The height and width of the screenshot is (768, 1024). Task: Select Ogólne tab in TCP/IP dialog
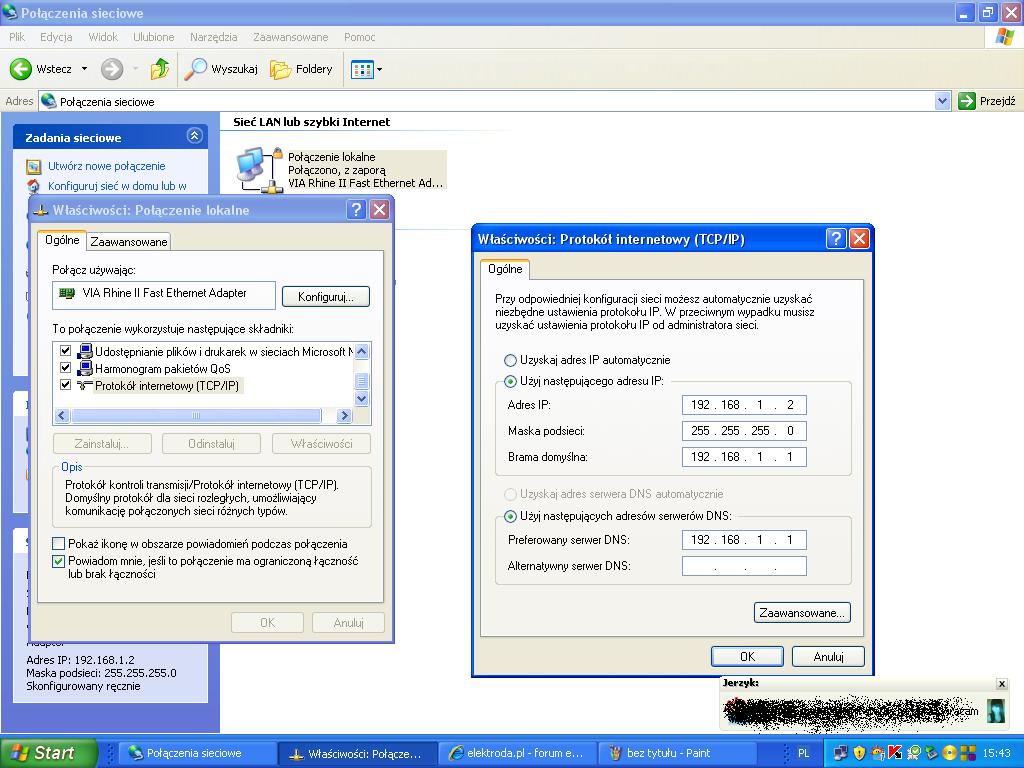point(505,269)
